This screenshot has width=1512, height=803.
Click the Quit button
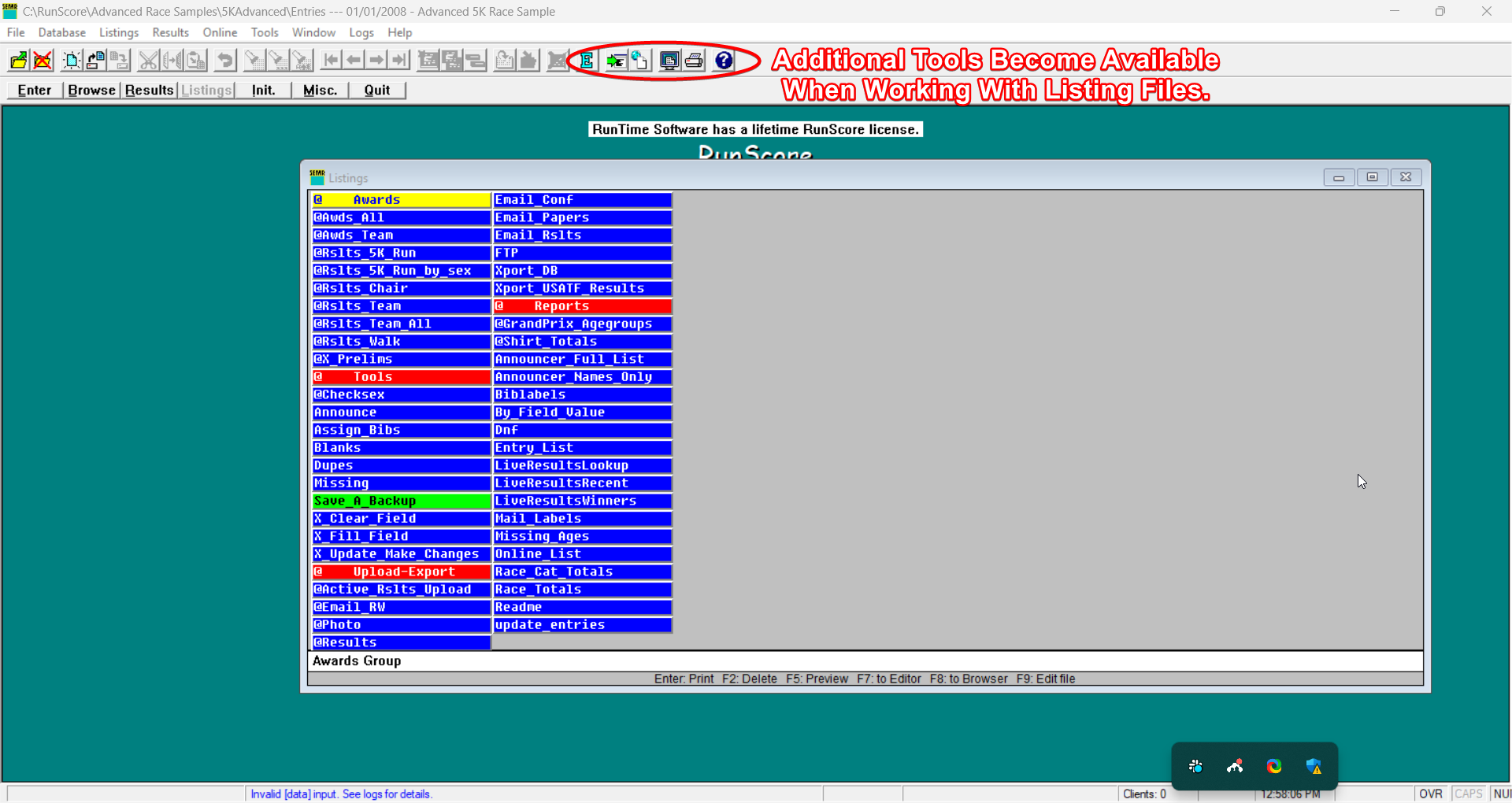click(x=377, y=90)
